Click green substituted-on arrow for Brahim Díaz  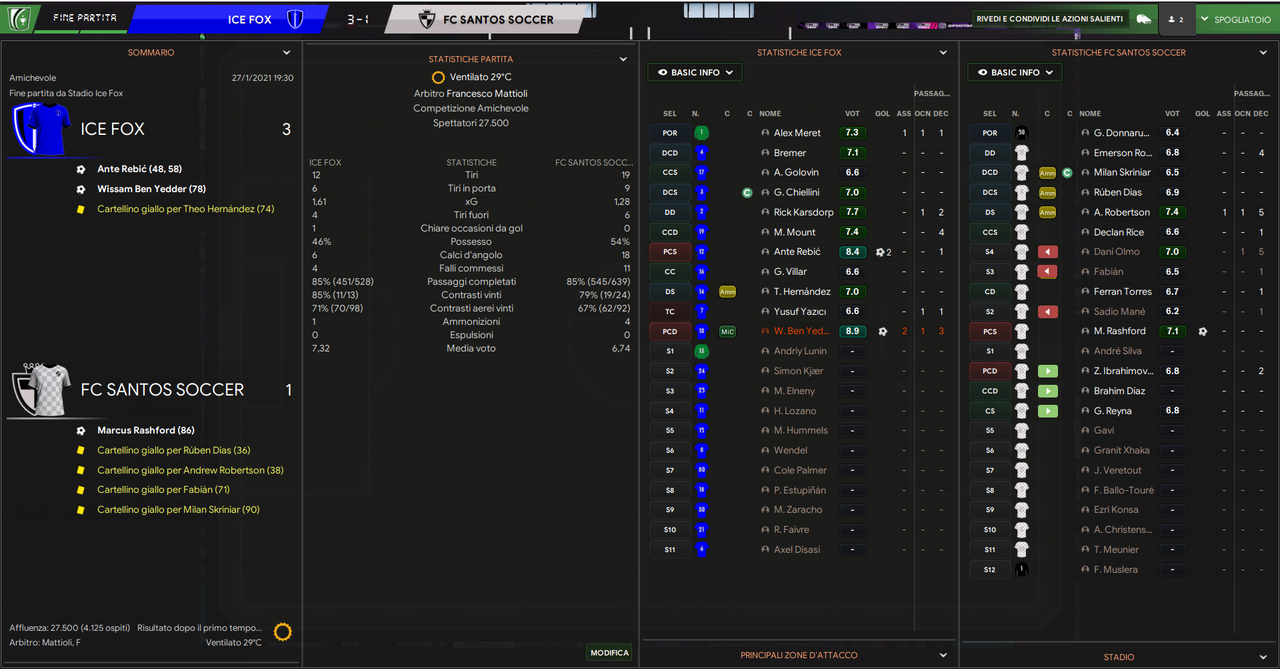coord(1047,391)
